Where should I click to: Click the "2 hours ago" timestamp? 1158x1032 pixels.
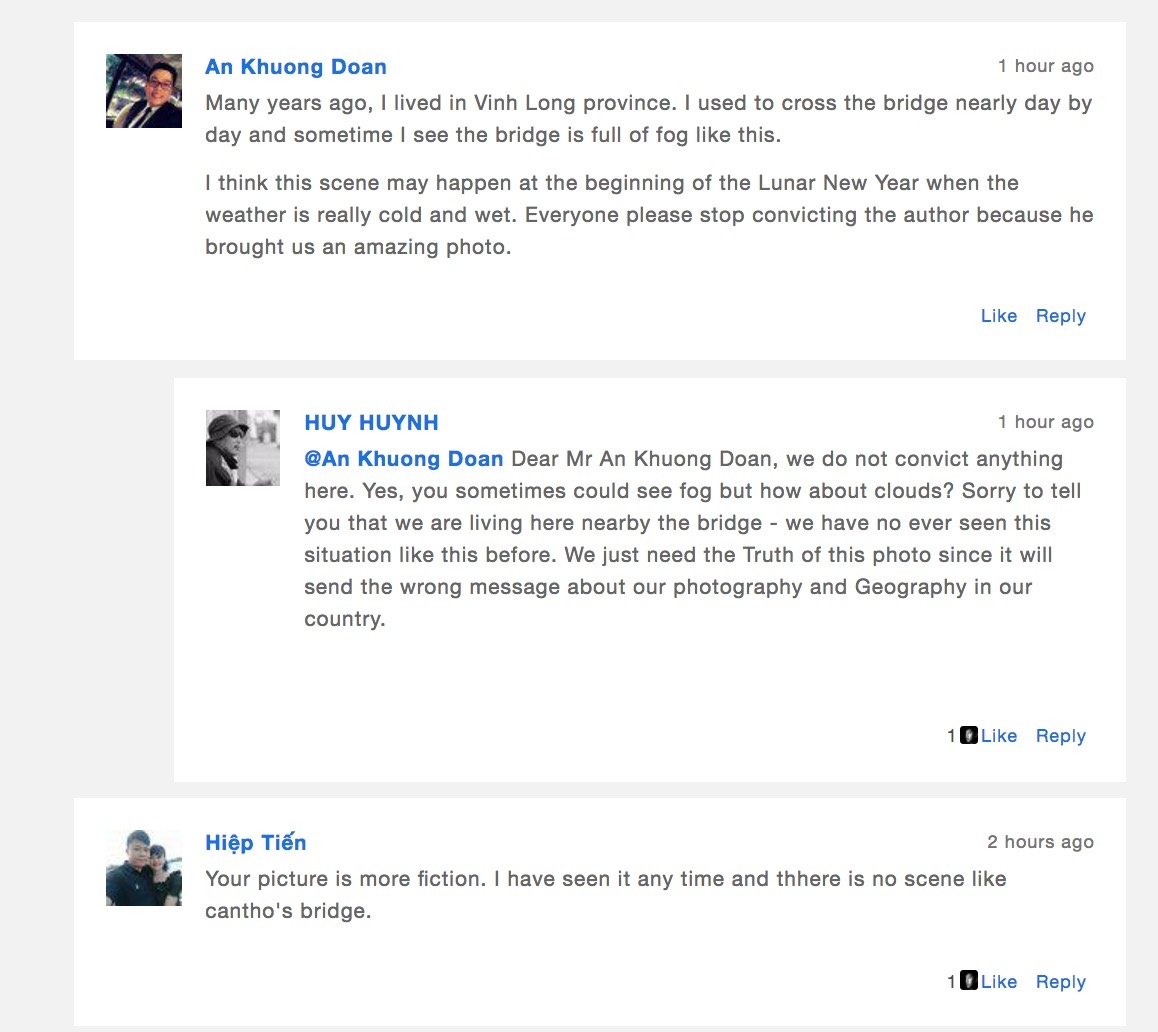[x=1040, y=842]
